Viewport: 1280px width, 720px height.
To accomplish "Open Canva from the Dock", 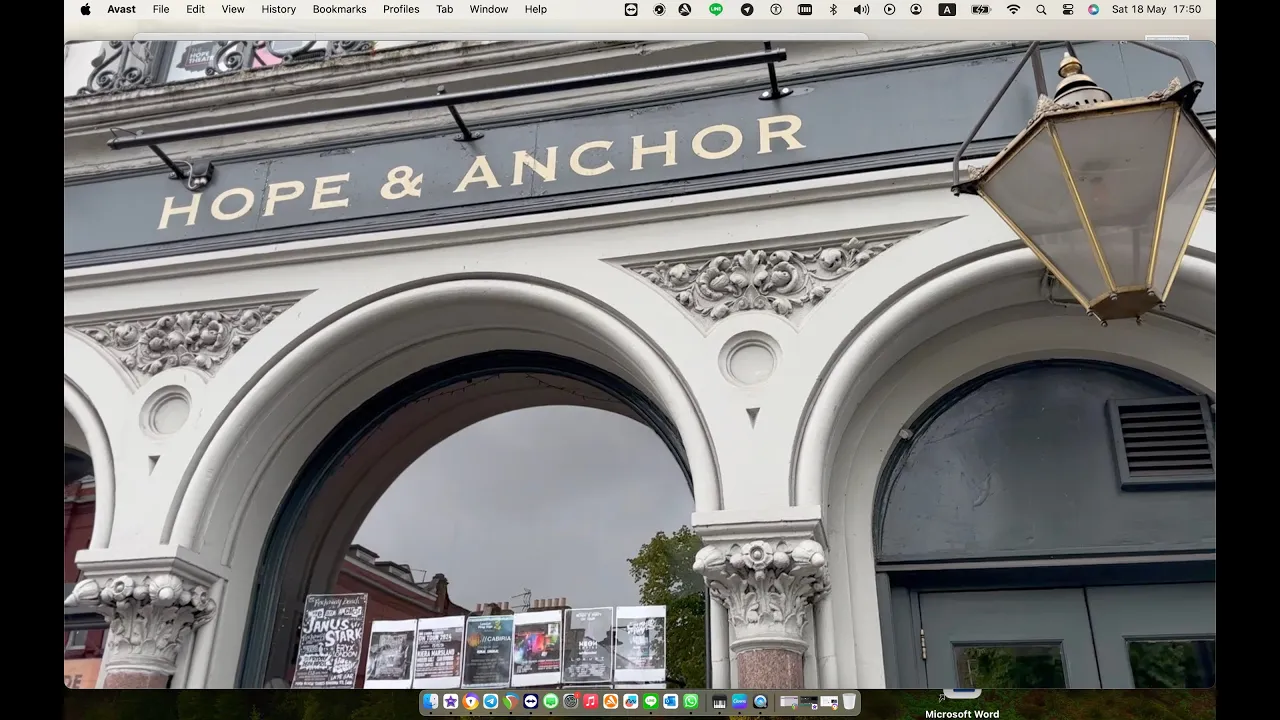I will coord(740,702).
